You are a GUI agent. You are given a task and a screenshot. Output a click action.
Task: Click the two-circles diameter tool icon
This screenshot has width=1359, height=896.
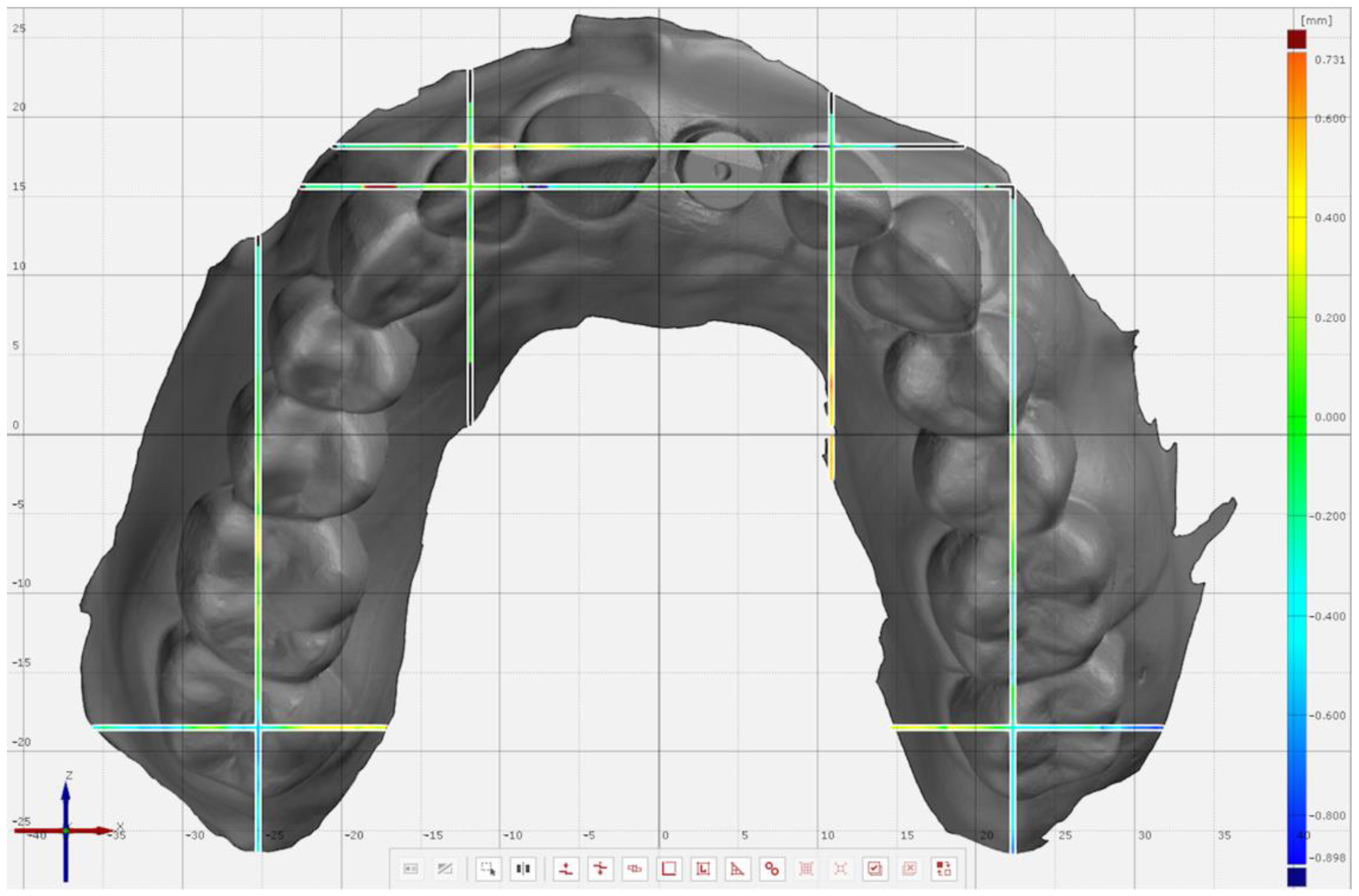click(772, 869)
